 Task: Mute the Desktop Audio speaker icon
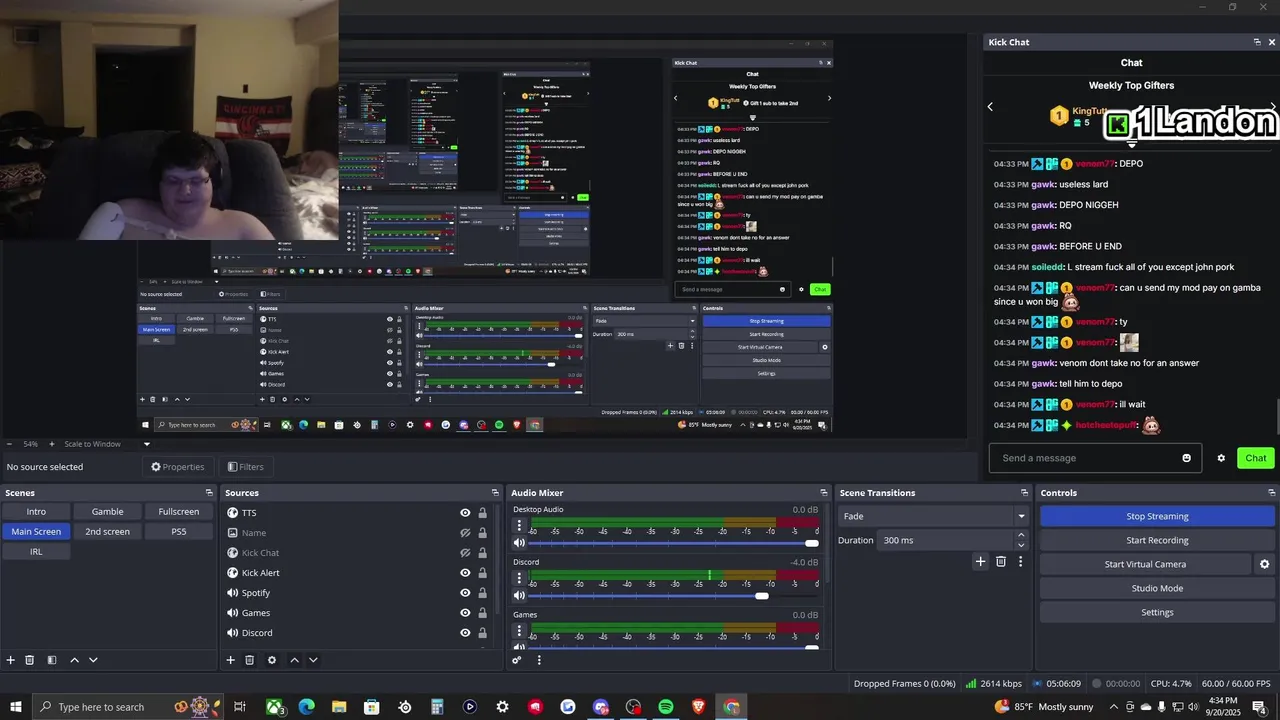(519, 543)
